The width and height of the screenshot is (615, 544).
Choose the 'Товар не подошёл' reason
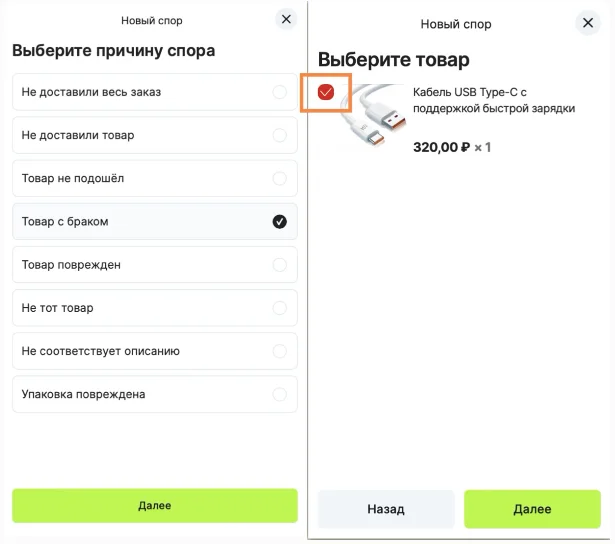click(x=155, y=178)
